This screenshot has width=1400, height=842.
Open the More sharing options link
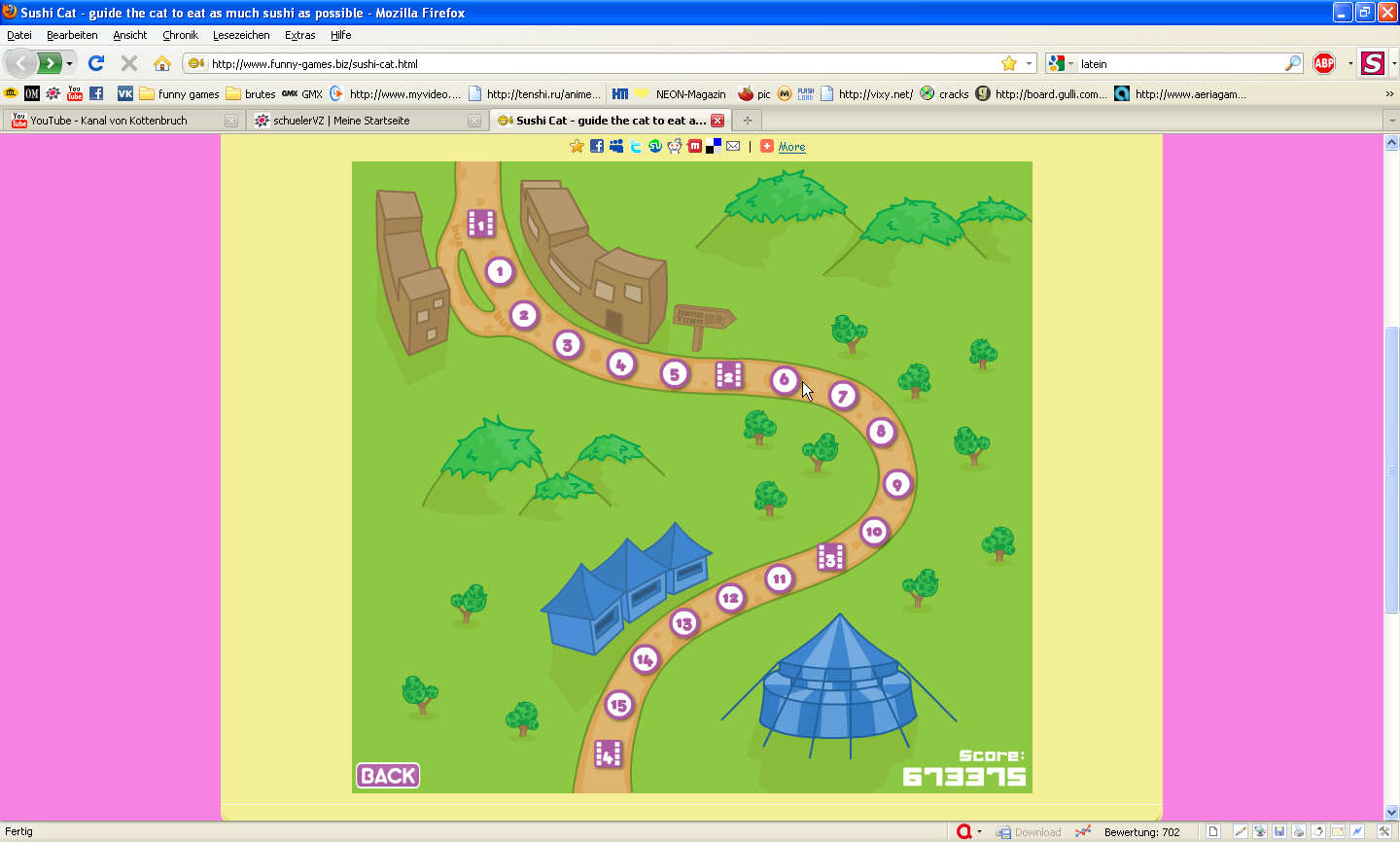coord(791,147)
